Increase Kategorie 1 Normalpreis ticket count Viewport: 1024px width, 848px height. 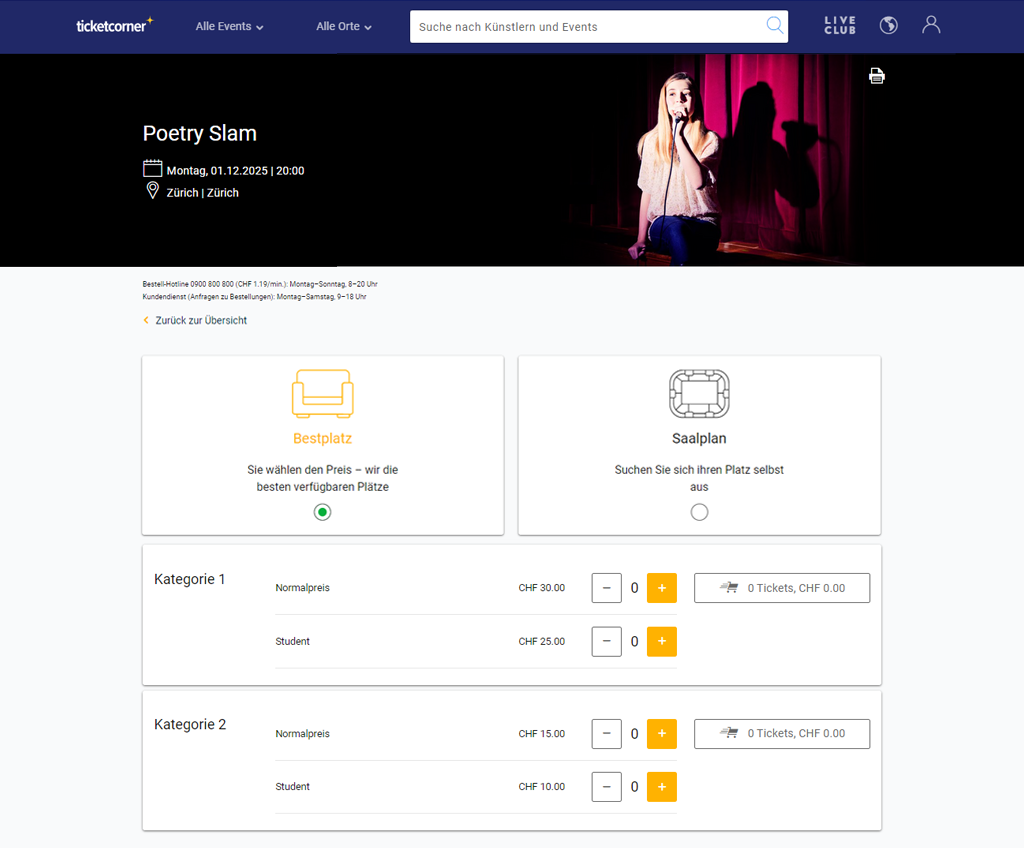662,588
